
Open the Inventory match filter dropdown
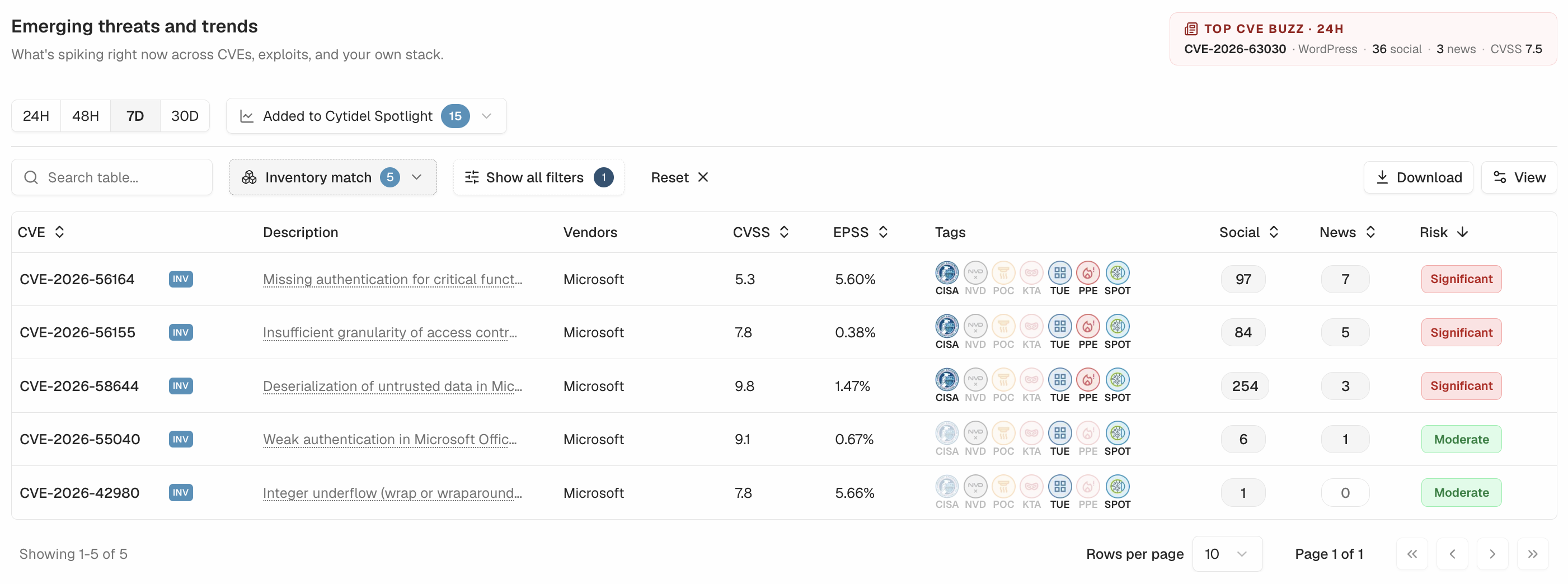click(x=333, y=178)
